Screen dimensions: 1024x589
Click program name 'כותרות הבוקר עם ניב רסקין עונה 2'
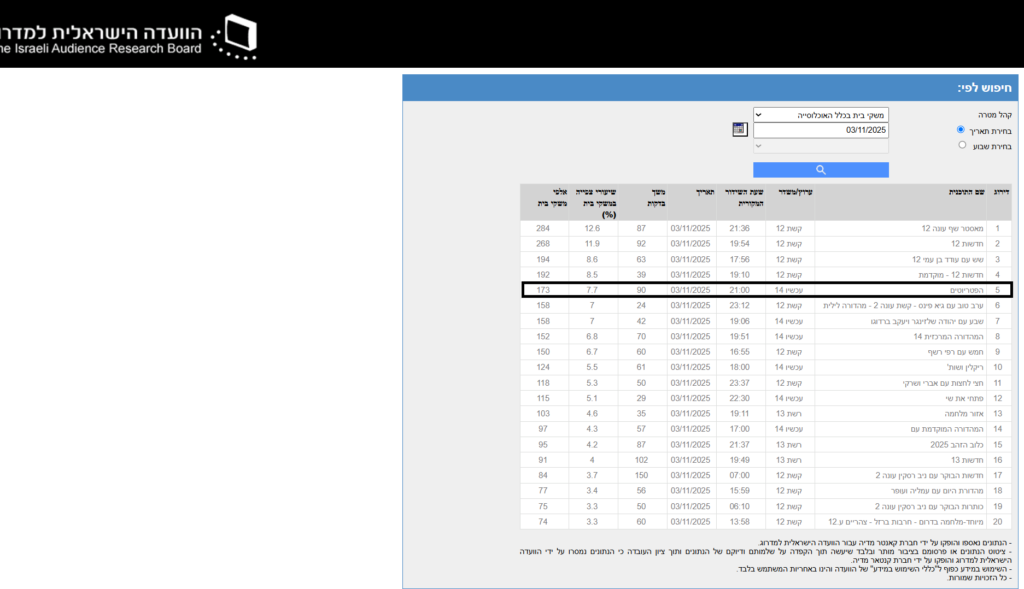tap(929, 506)
